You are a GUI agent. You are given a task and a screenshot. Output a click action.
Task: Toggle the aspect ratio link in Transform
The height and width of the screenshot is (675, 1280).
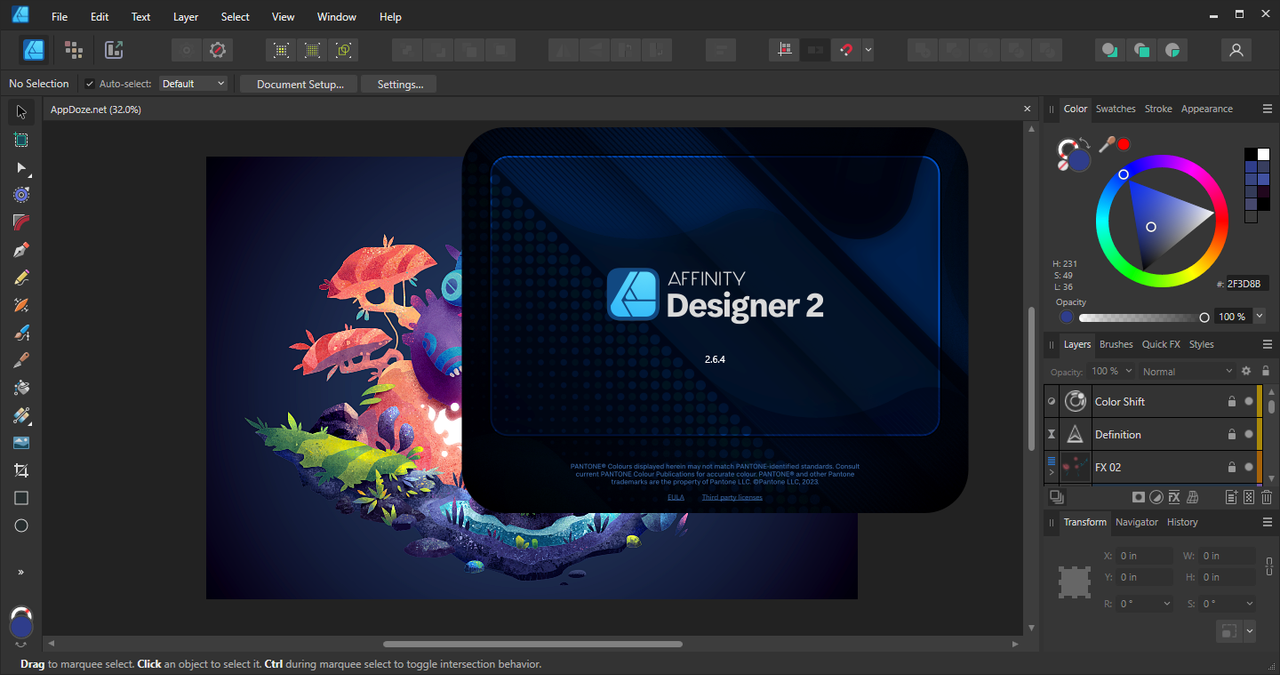click(x=1269, y=566)
